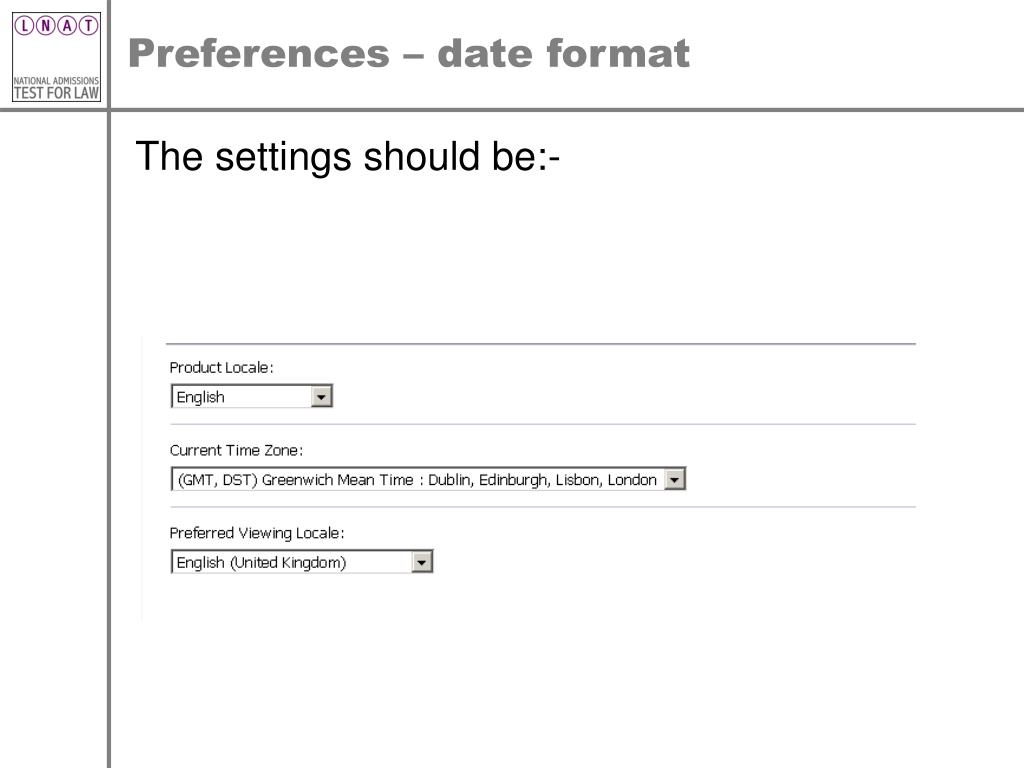The height and width of the screenshot is (768, 1024).
Task: Click 'National Admissions' logo text
Action: 56,80
